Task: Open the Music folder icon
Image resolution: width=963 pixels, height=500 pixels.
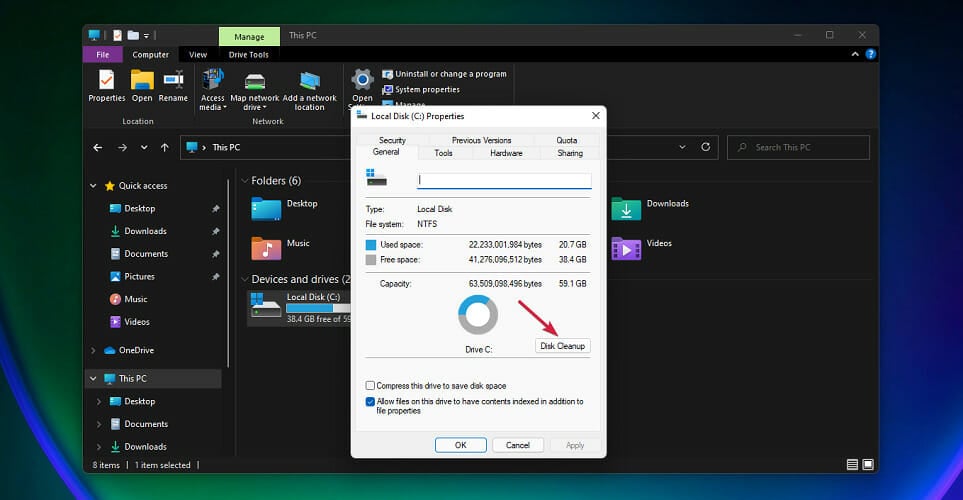Action: 266,249
